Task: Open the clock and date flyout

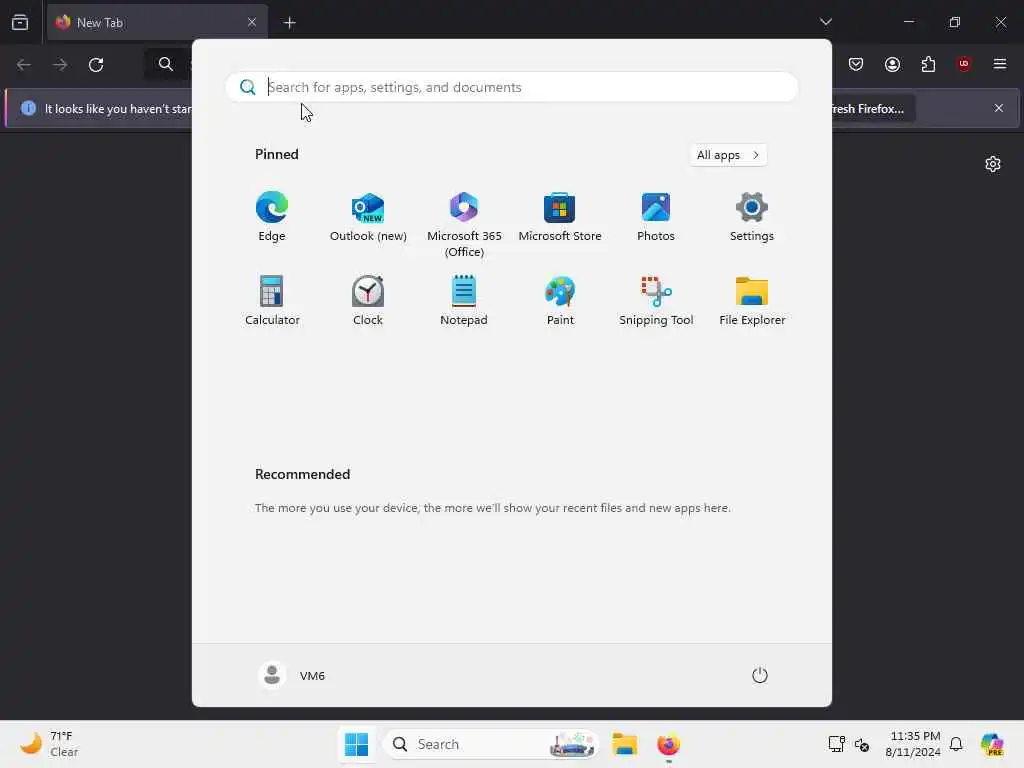Action: [913, 744]
